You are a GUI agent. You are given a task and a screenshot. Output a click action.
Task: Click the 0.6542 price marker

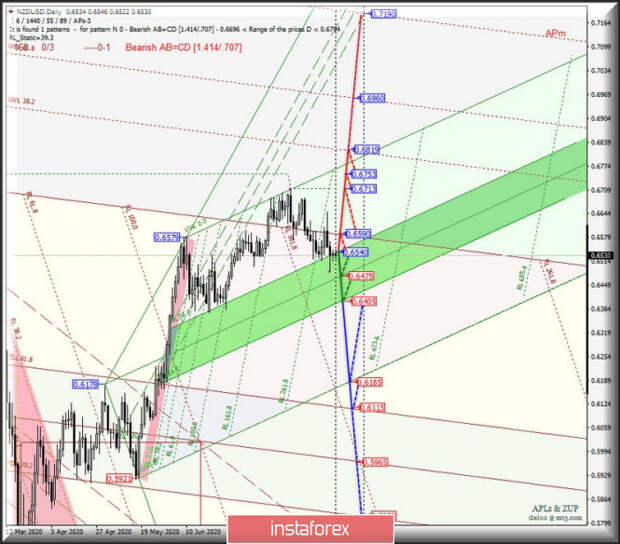click(358, 252)
